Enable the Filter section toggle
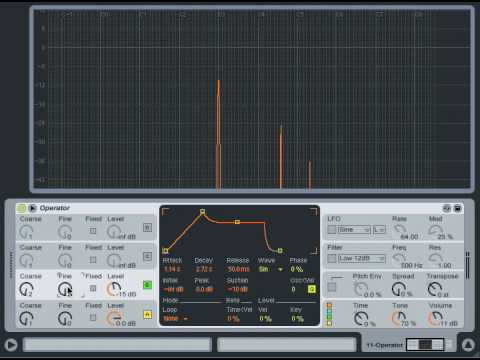 pyautogui.click(x=332, y=258)
